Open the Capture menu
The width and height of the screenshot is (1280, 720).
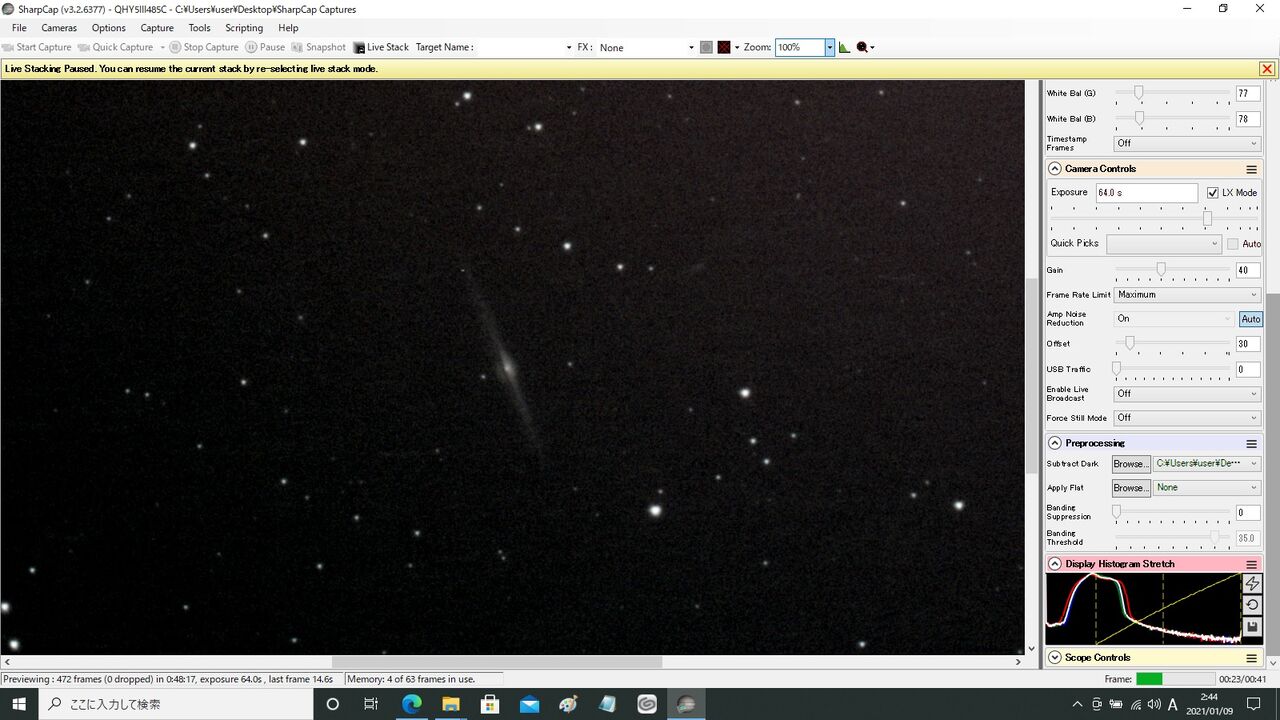157,28
